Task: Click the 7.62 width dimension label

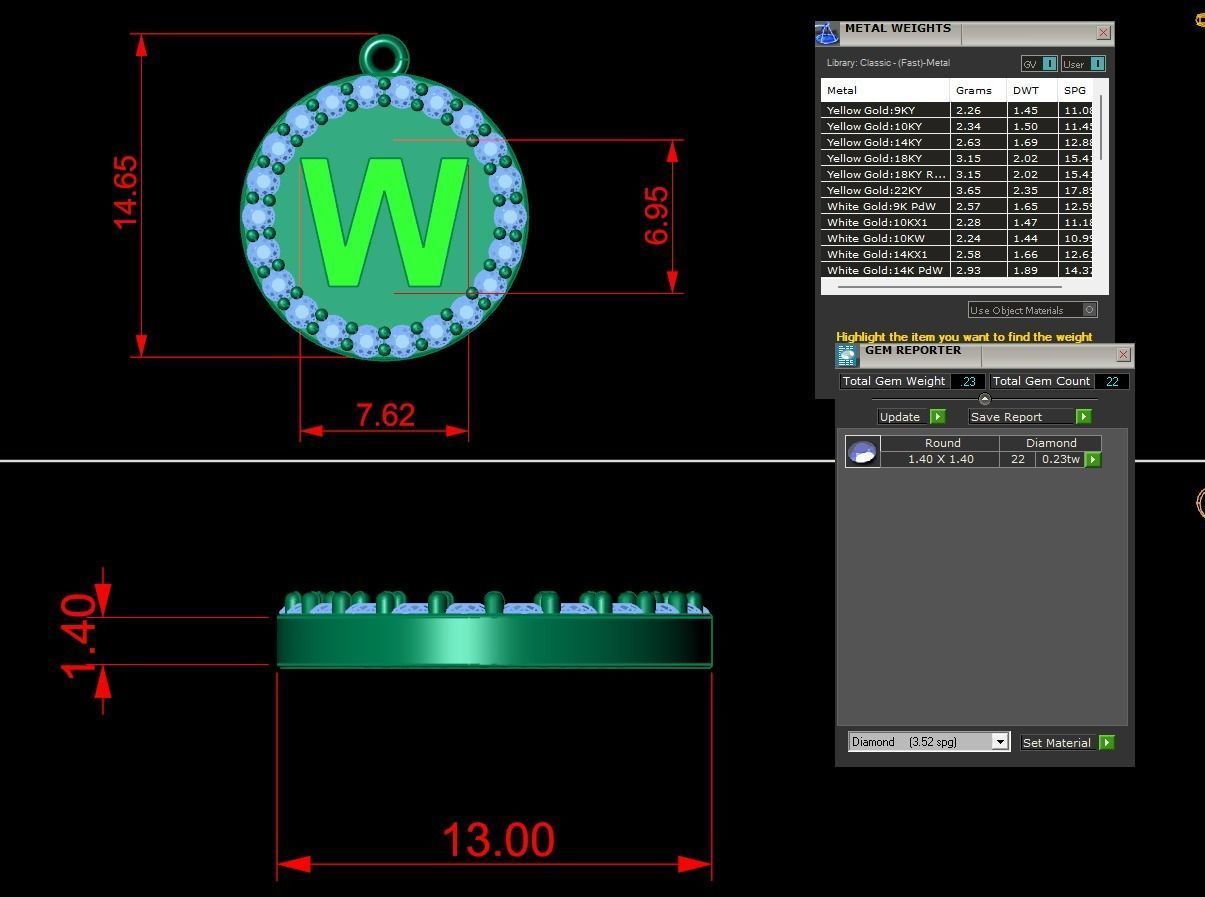Action: [385, 414]
